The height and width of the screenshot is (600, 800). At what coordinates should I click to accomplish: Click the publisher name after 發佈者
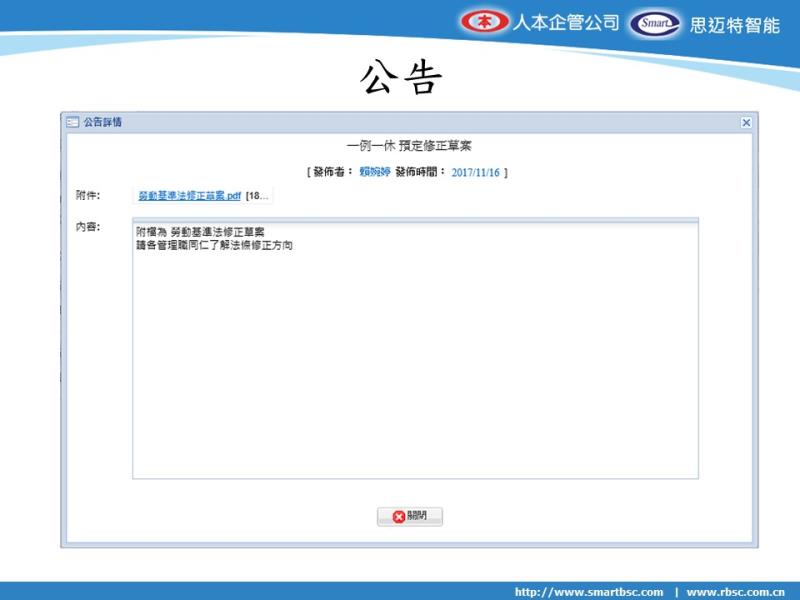coord(375,172)
